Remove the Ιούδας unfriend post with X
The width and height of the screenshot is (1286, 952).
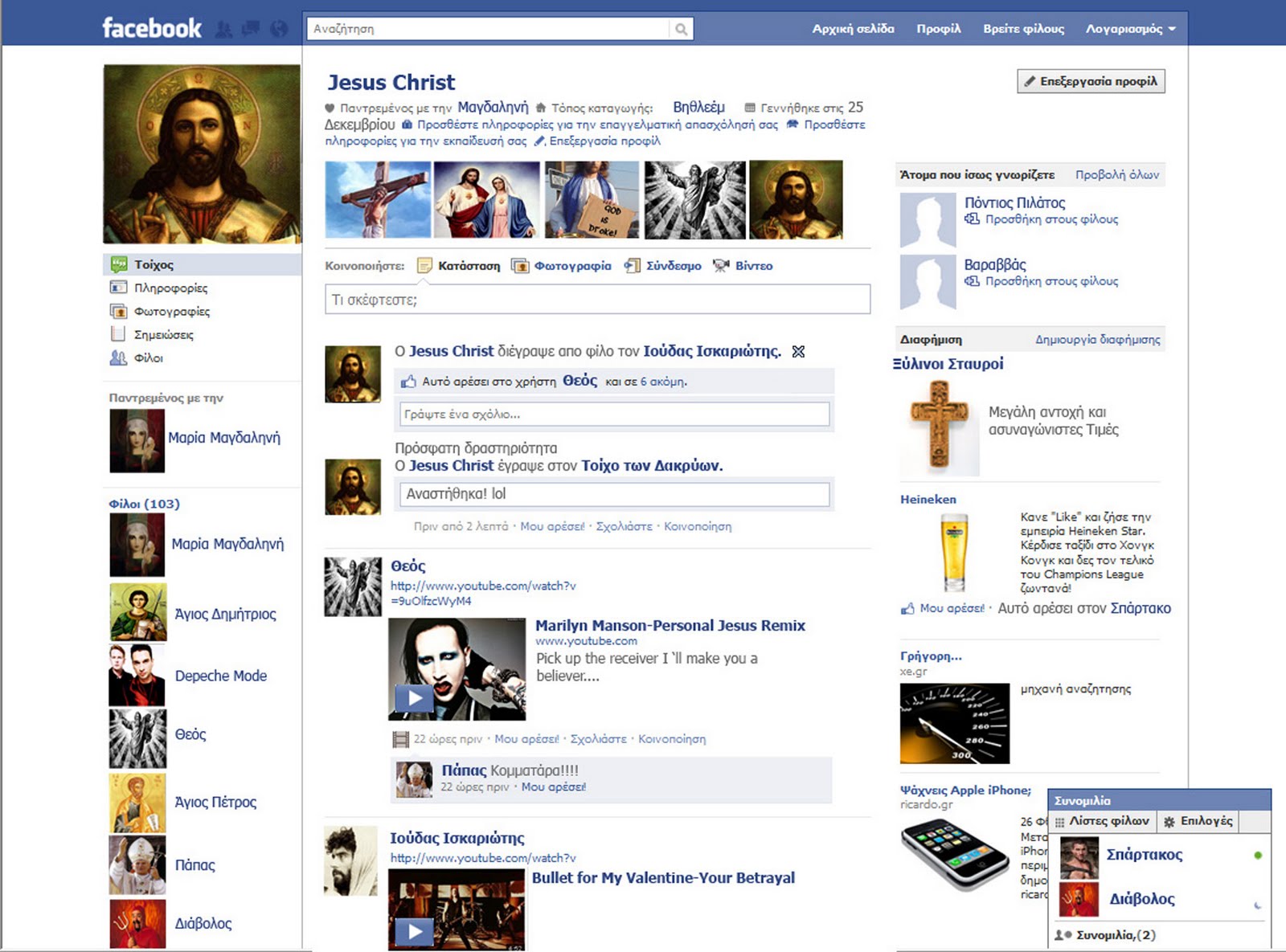click(x=798, y=351)
